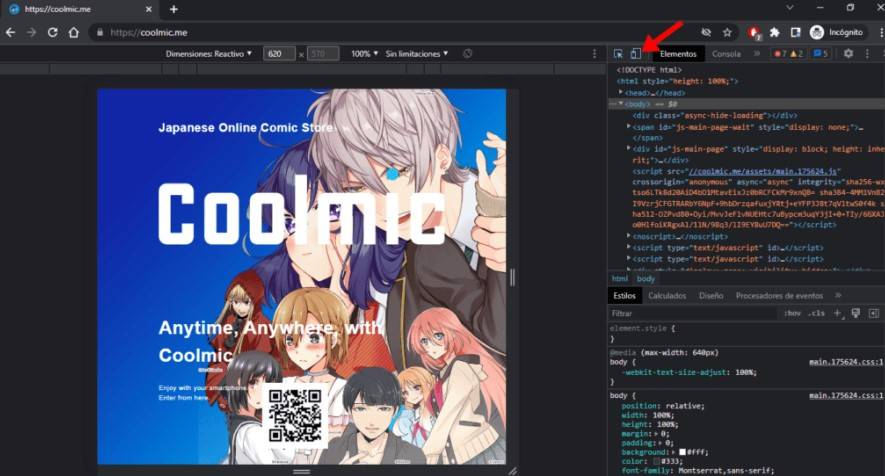Click the Incógnito profile button
885x476 pixels.
click(837, 33)
